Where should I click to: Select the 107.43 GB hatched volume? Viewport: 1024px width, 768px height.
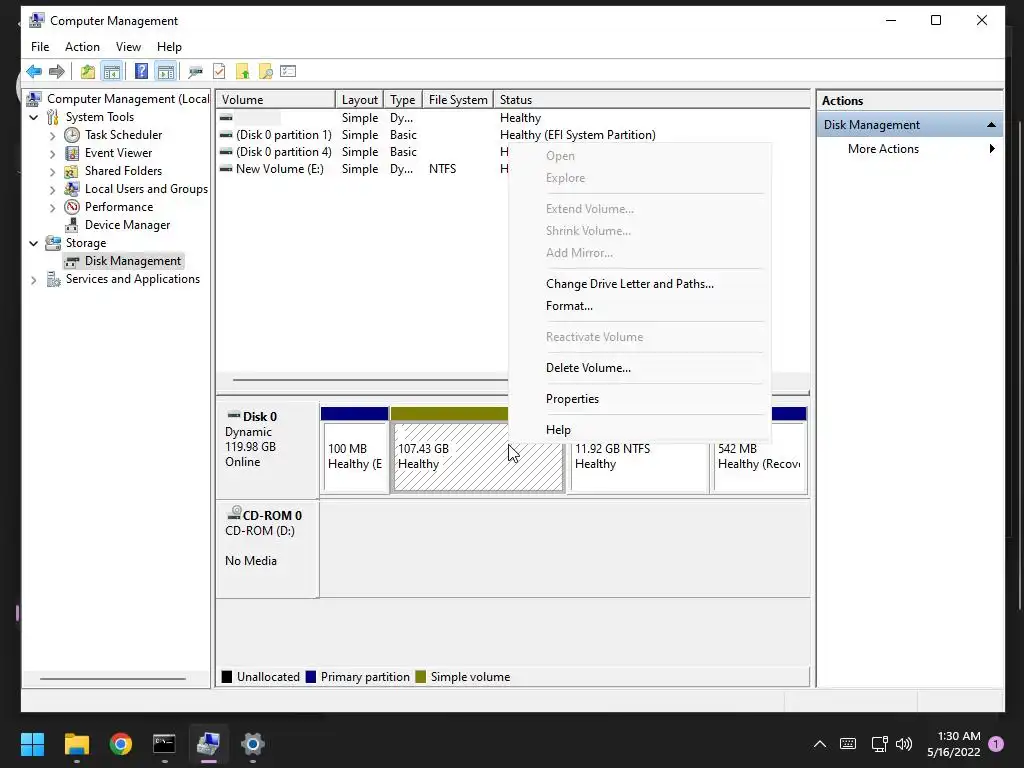478,457
